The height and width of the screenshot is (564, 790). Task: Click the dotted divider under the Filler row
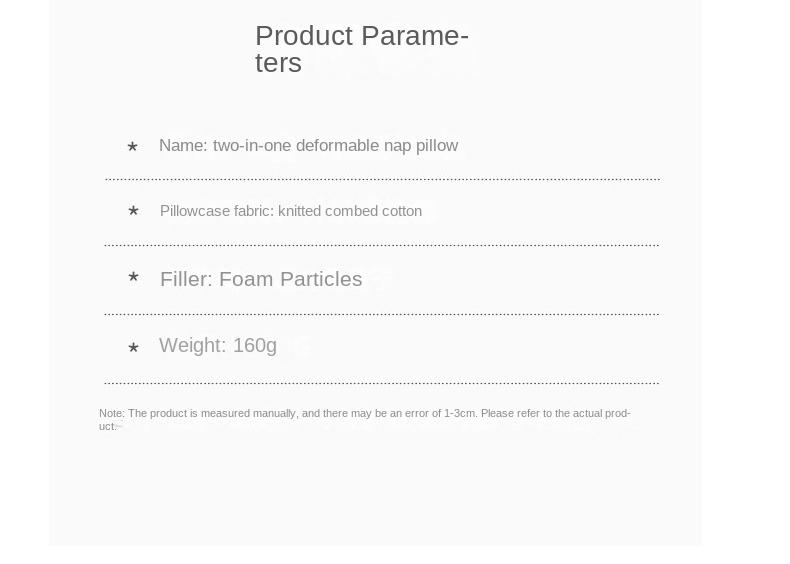381,314
